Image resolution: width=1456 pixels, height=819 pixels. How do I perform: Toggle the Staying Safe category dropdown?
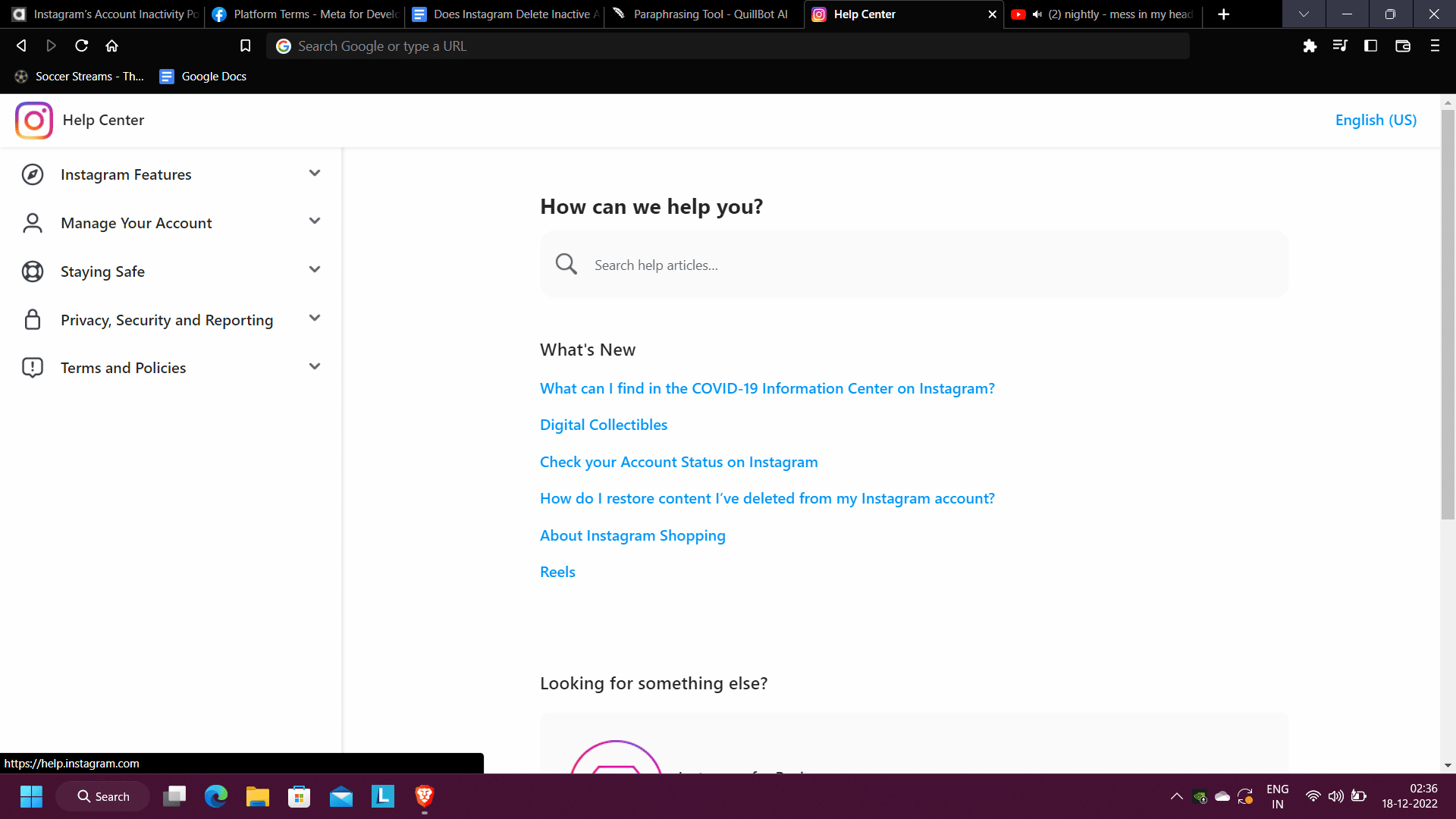pyautogui.click(x=314, y=271)
